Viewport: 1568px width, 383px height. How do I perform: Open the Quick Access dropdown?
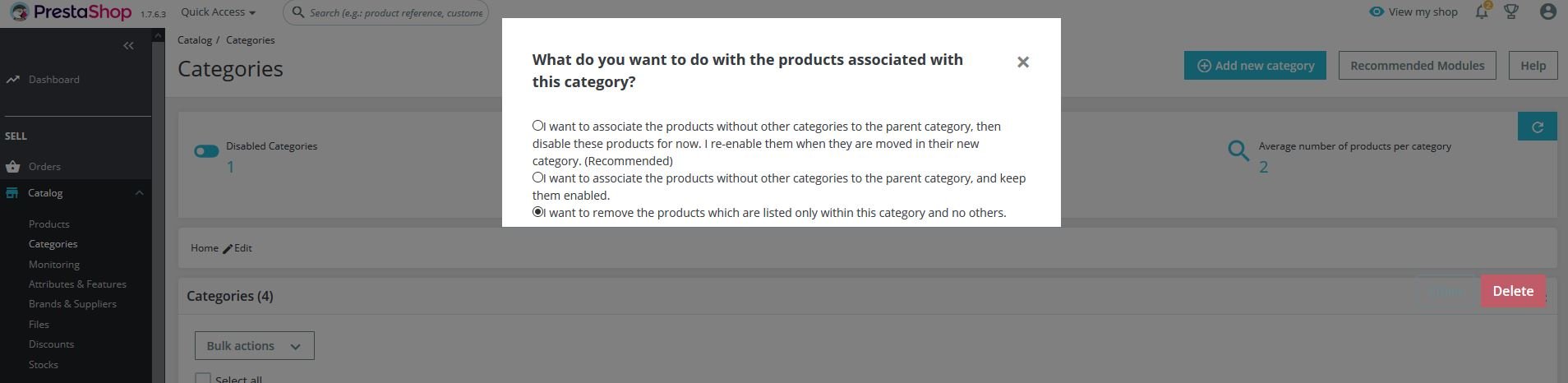click(218, 12)
